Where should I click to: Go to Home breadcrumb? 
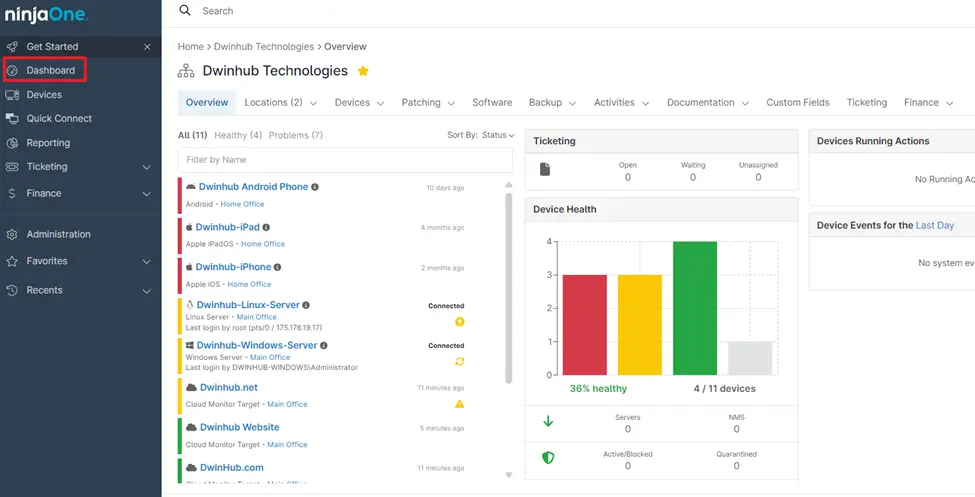[x=190, y=47]
